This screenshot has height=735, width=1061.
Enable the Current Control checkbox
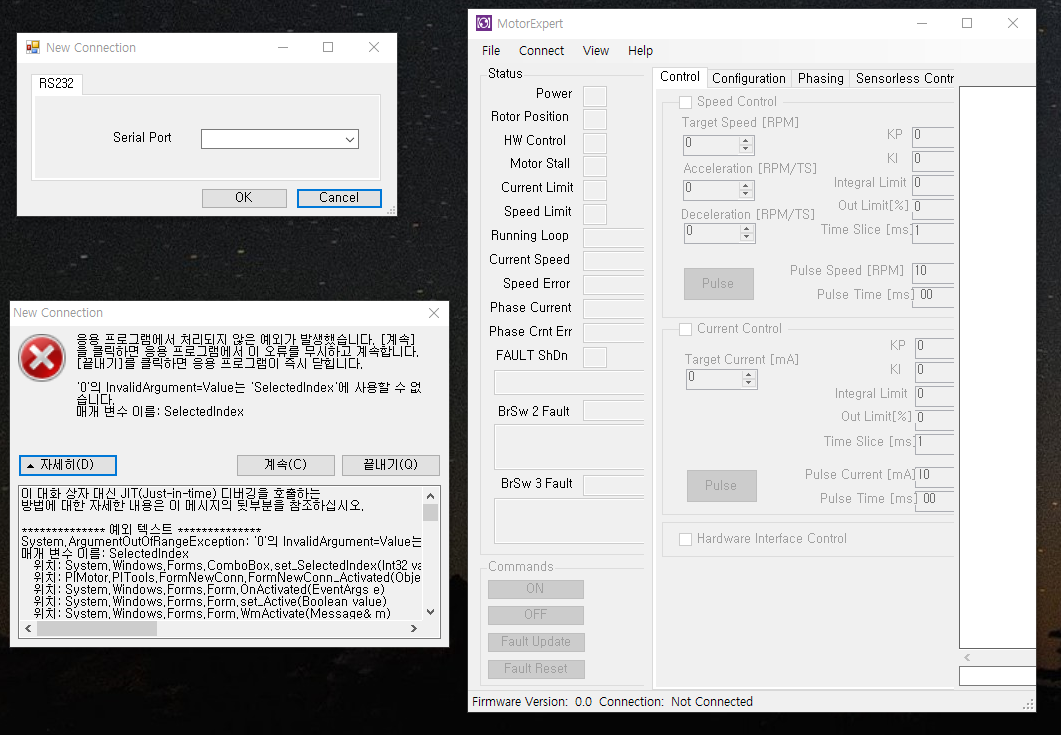click(685, 329)
